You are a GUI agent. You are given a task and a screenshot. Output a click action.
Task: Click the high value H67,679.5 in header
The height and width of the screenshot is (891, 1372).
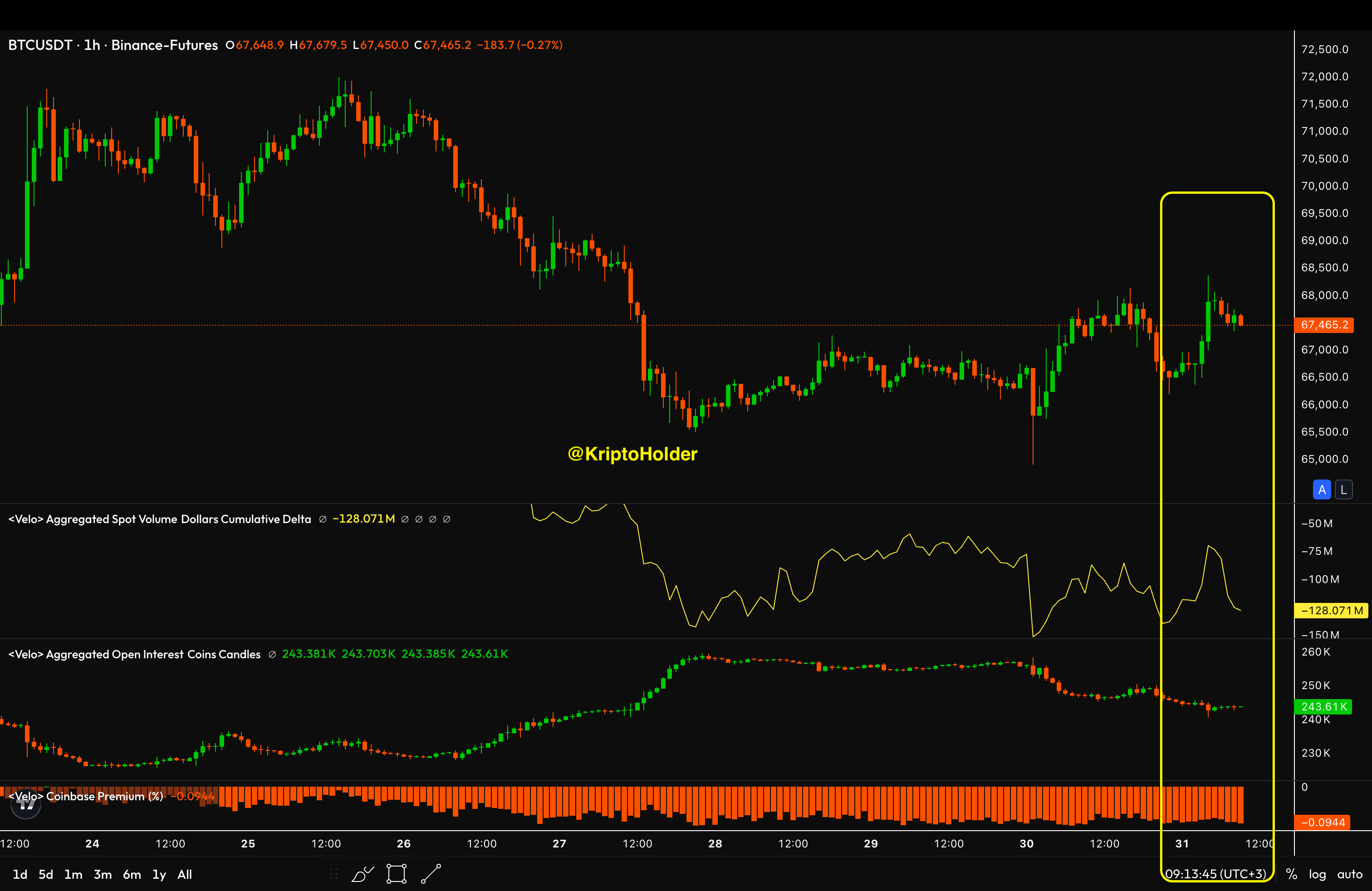(318, 45)
